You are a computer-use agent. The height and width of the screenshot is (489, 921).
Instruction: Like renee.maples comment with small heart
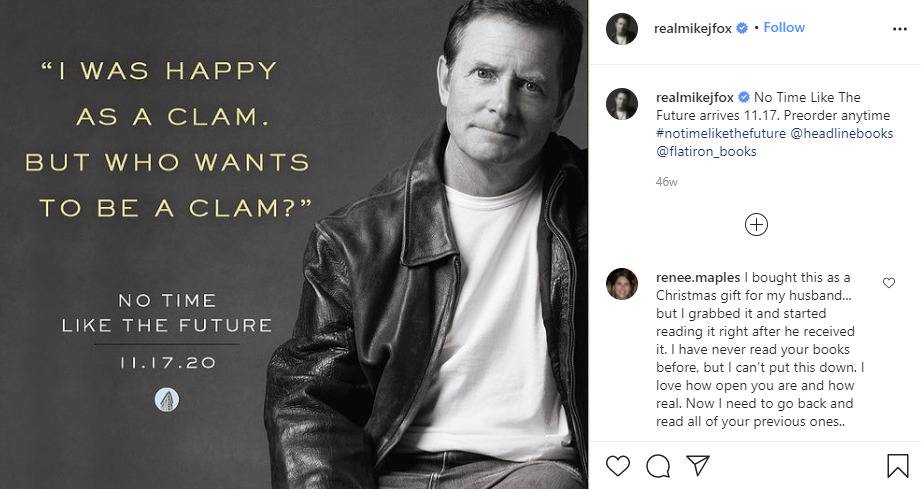889,283
